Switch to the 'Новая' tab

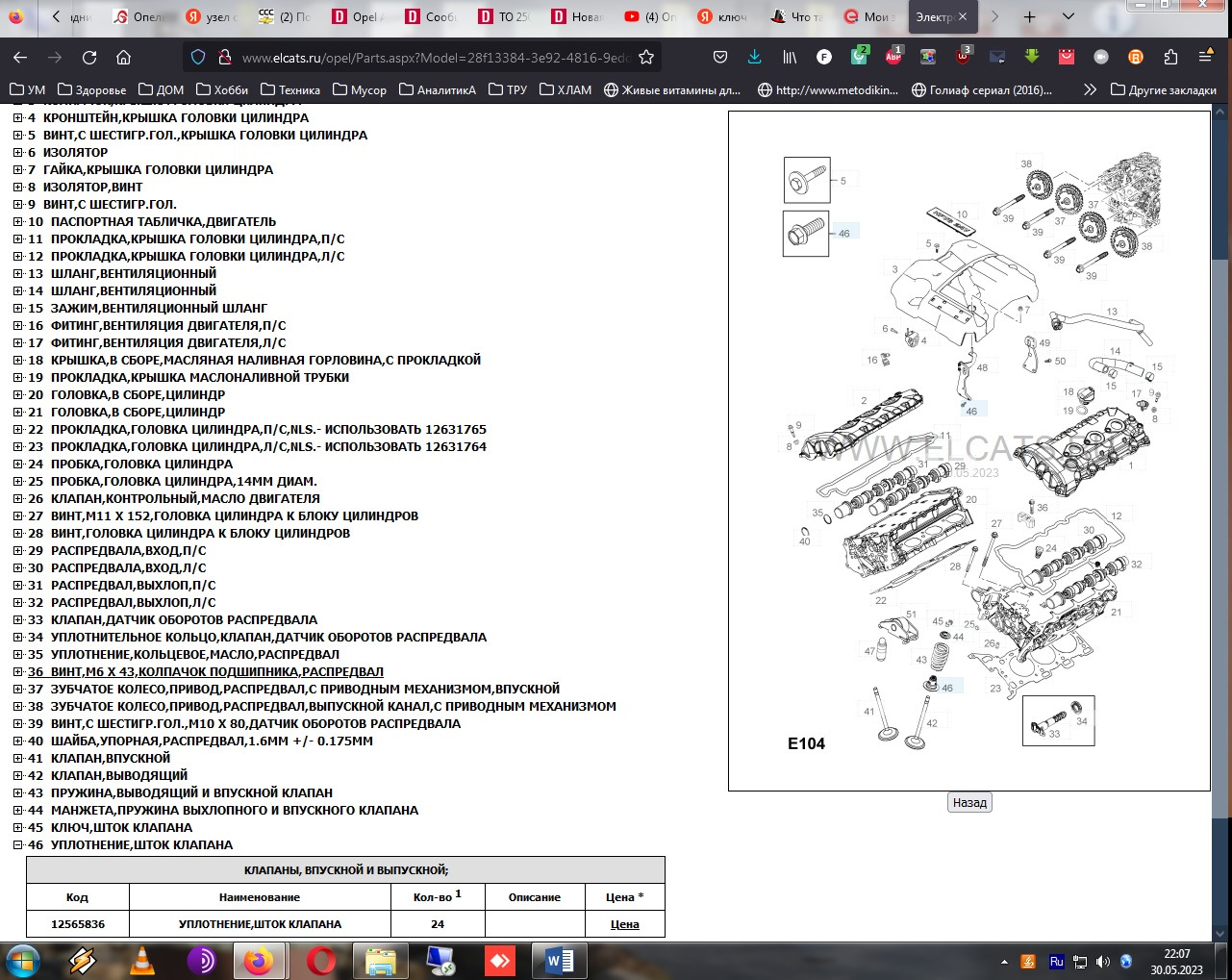click(578, 16)
